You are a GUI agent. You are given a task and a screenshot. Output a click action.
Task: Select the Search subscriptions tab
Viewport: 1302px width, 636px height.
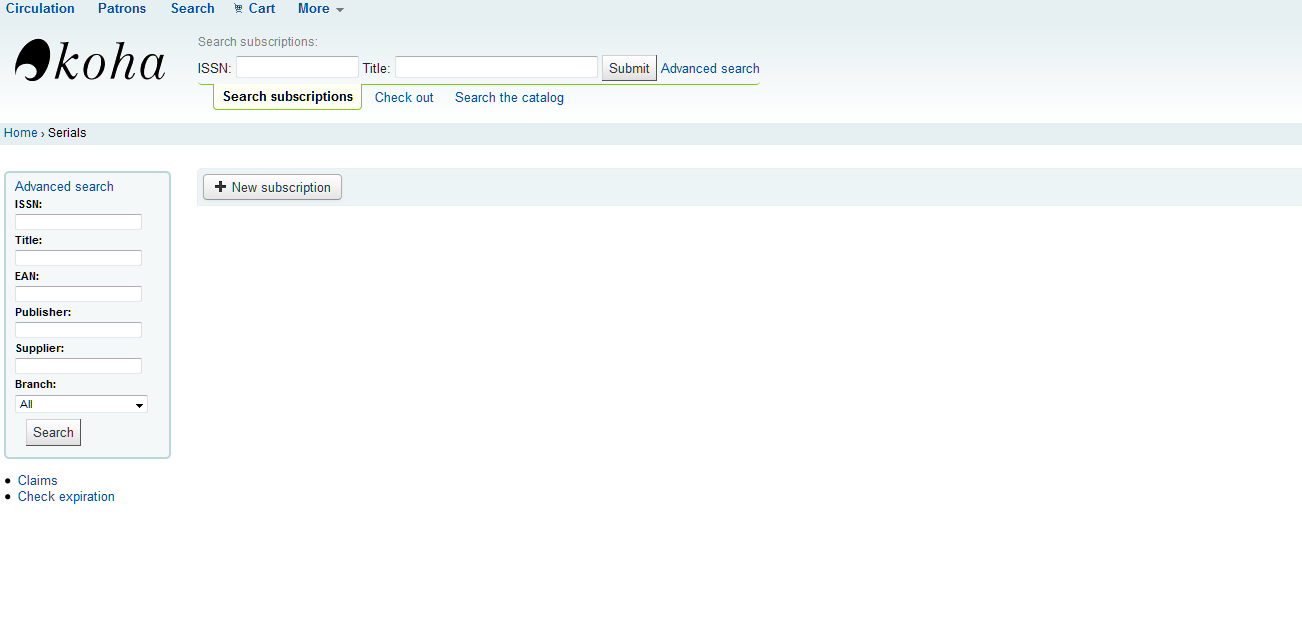[288, 97]
